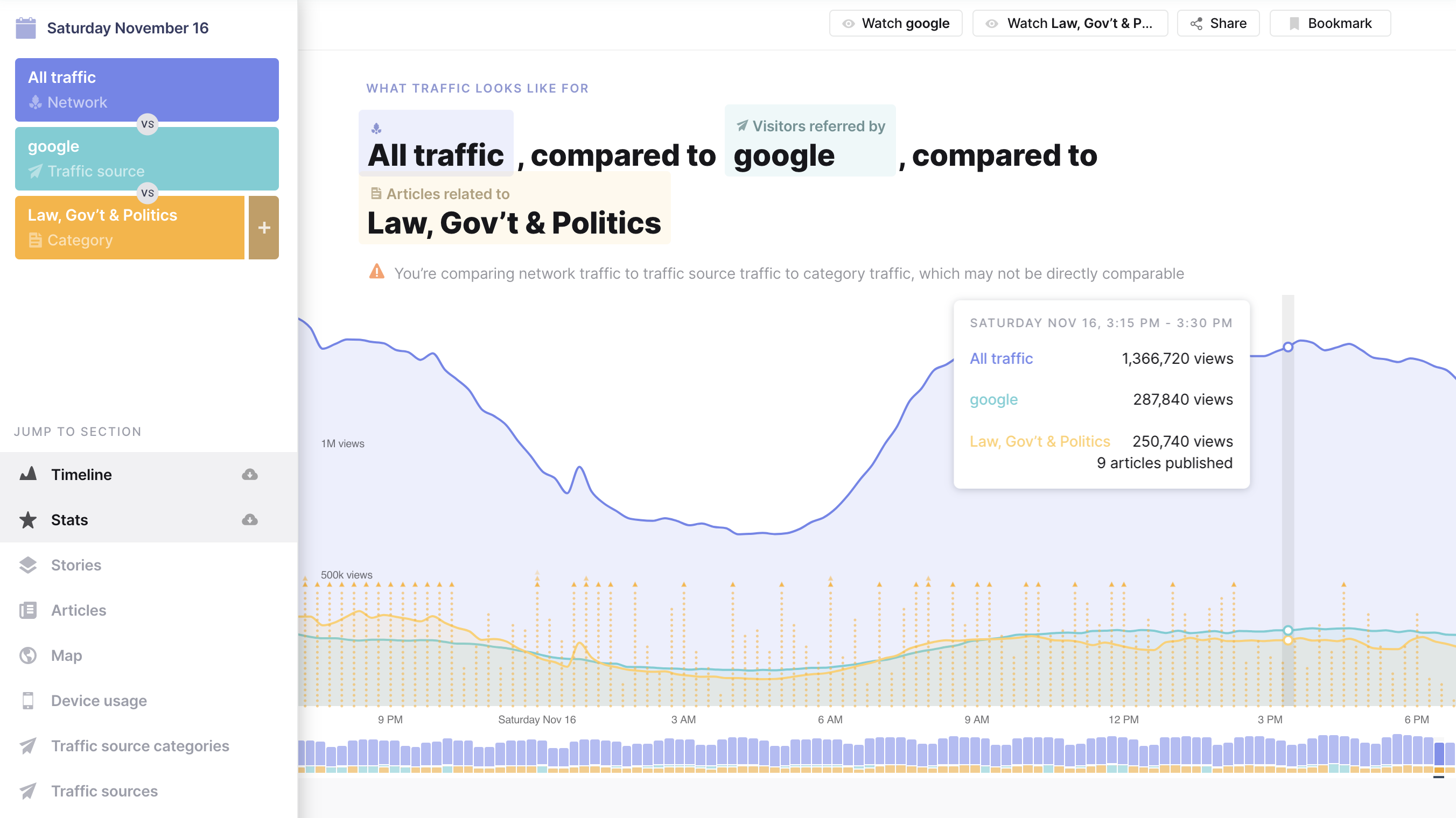Select Law, Gov't & Politics in the tooltip
This screenshot has height=818, width=1456.
[x=1040, y=441]
